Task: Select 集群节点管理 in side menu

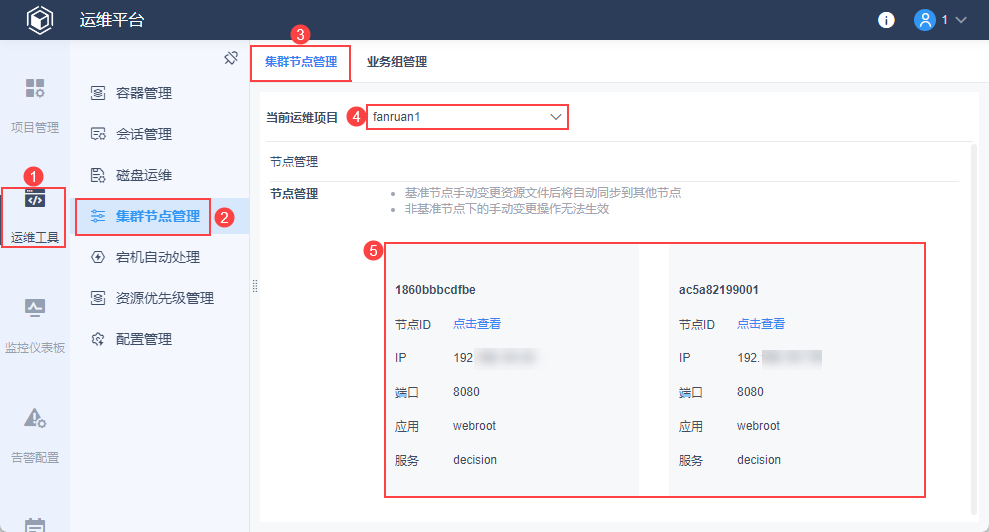Action: (159, 216)
